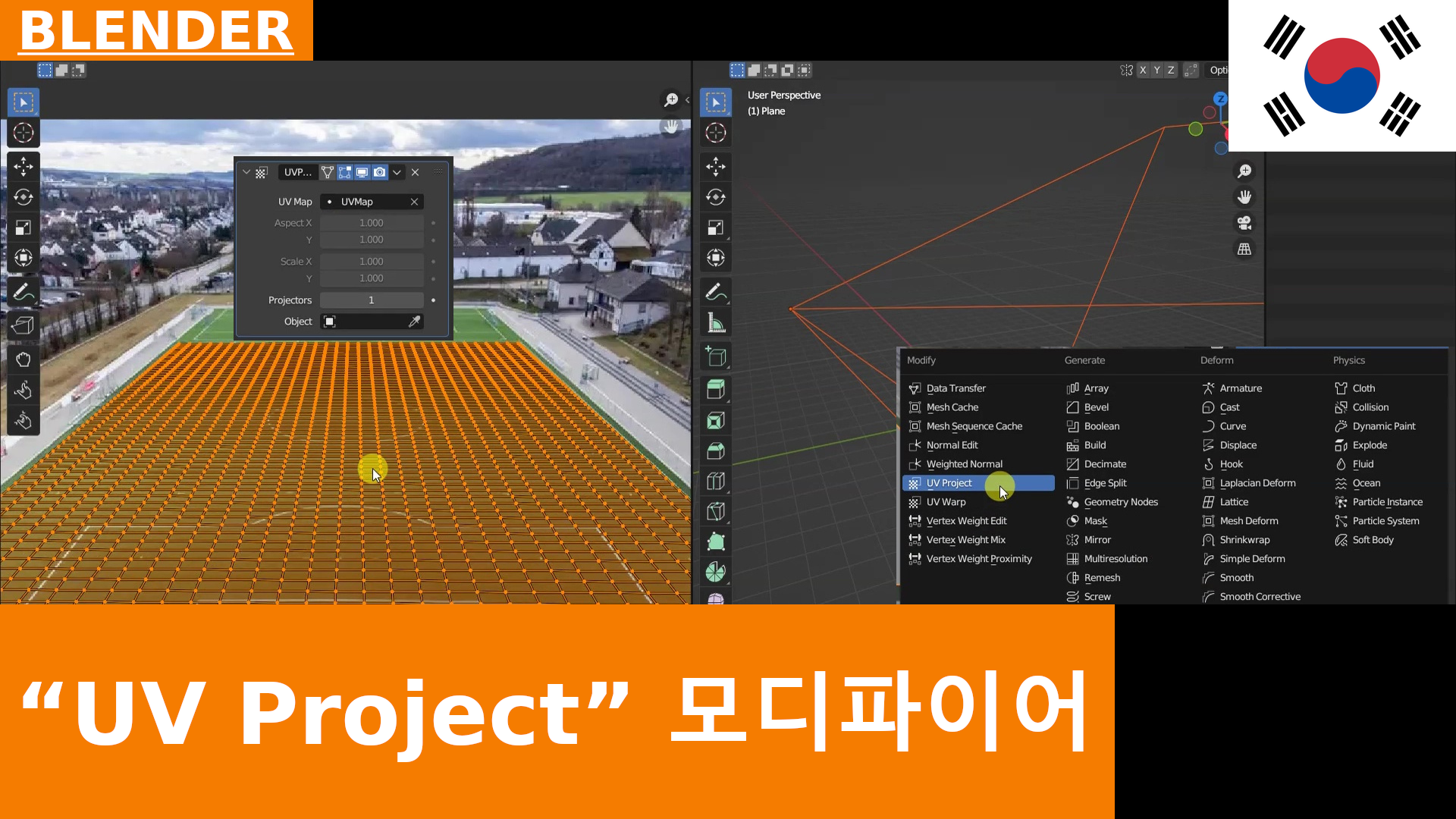Select the Move tool in left viewport

(x=24, y=166)
